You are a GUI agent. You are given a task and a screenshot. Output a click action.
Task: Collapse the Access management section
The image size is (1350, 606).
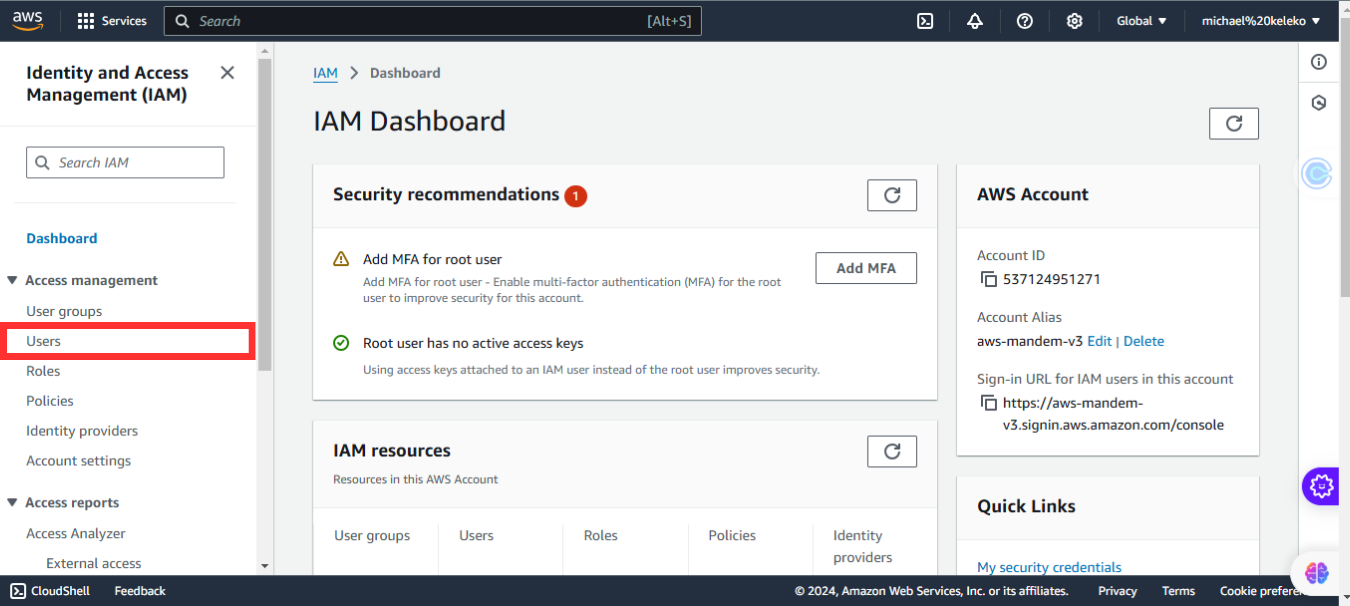click(13, 281)
